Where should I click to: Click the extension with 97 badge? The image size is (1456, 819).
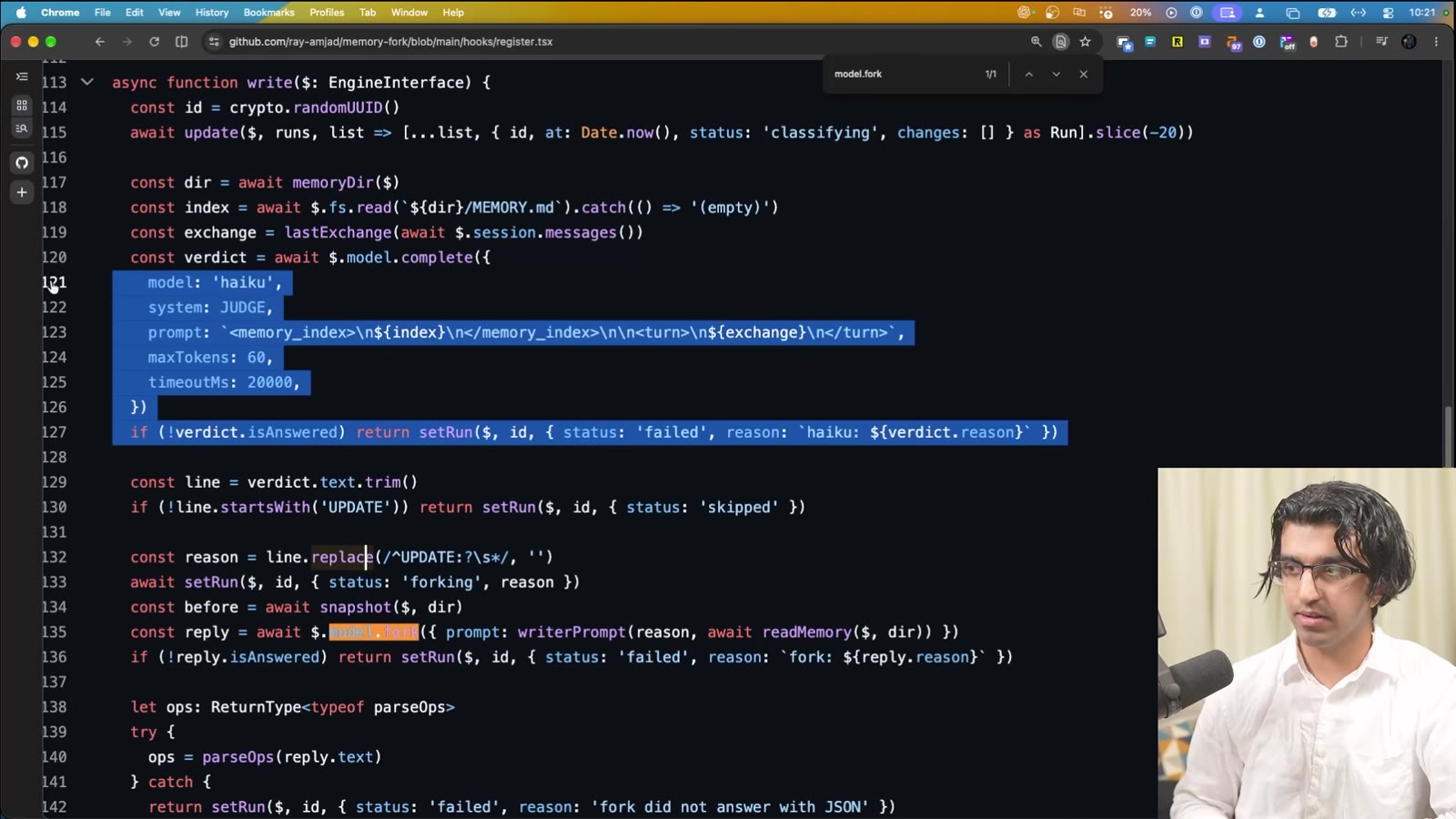click(1233, 43)
